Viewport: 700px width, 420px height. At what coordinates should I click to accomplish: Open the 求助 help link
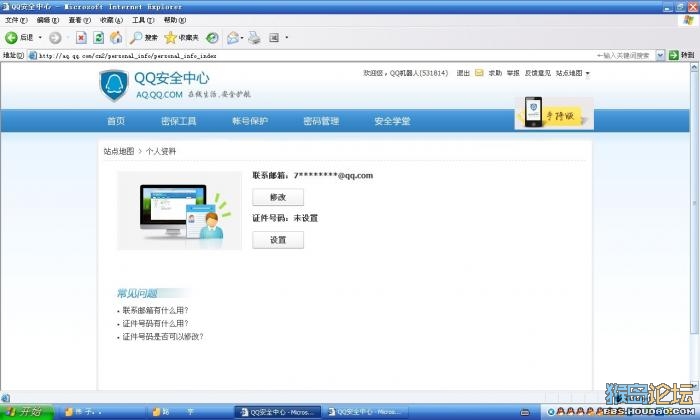[x=495, y=73]
